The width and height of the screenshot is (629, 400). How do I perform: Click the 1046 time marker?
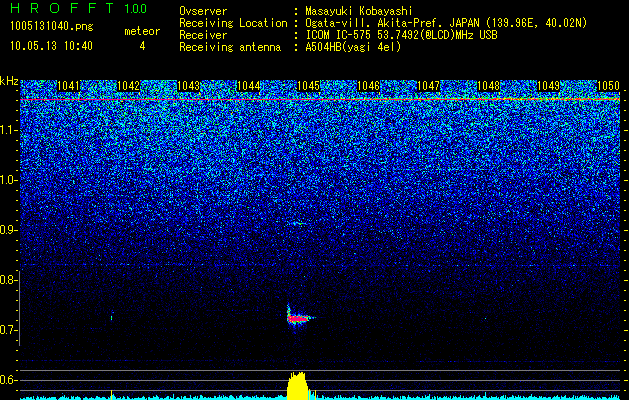[368, 86]
